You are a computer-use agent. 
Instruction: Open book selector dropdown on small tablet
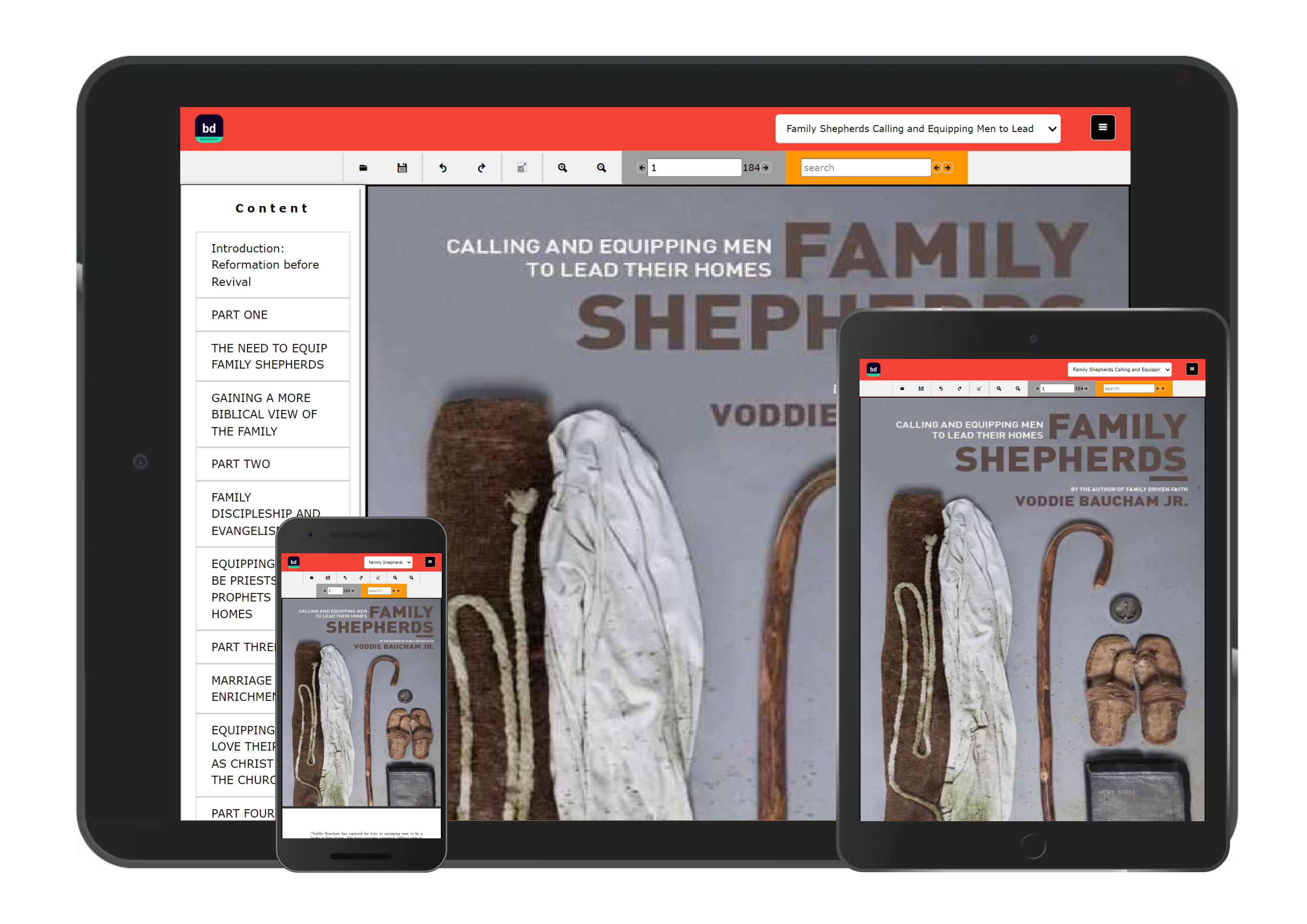click(x=1119, y=369)
